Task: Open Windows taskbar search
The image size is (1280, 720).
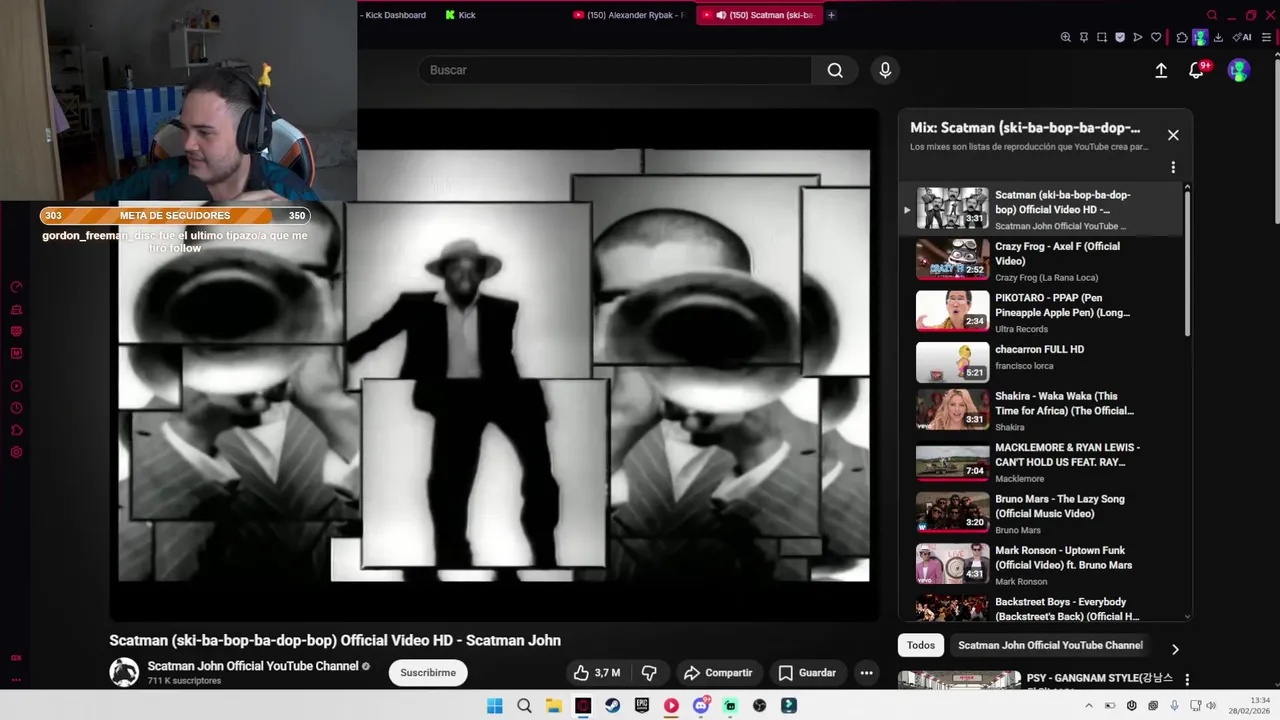Action: (x=524, y=705)
